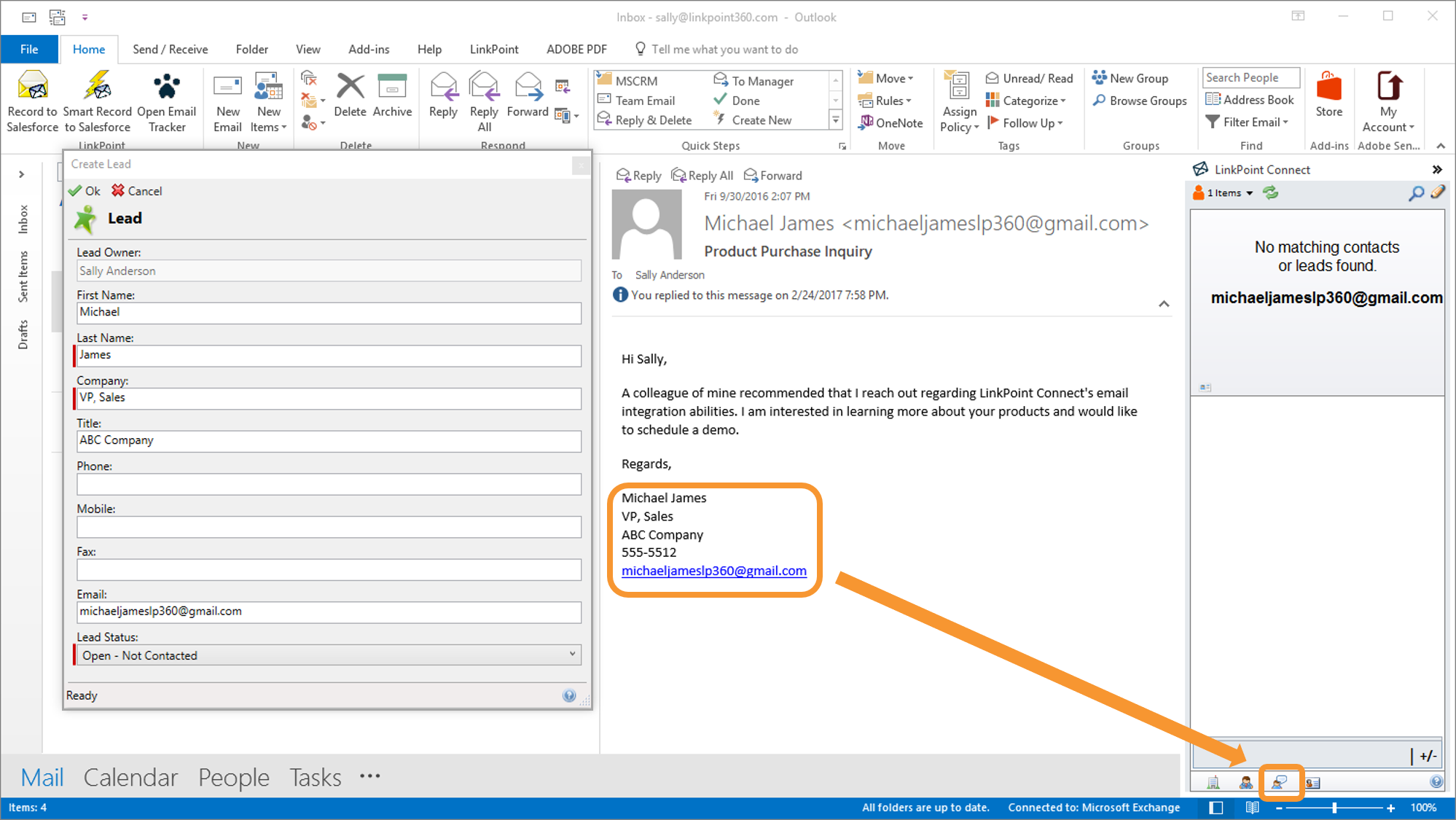Click Forward in reading pane
The width and height of the screenshot is (1456, 820).
coord(772,175)
